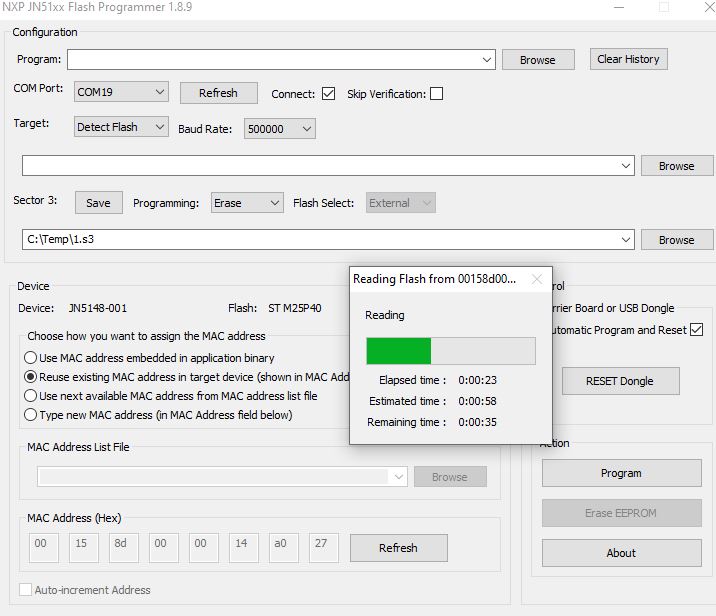
Task: Toggle the Auto-increment Address checkbox
Action: [x=26, y=589]
